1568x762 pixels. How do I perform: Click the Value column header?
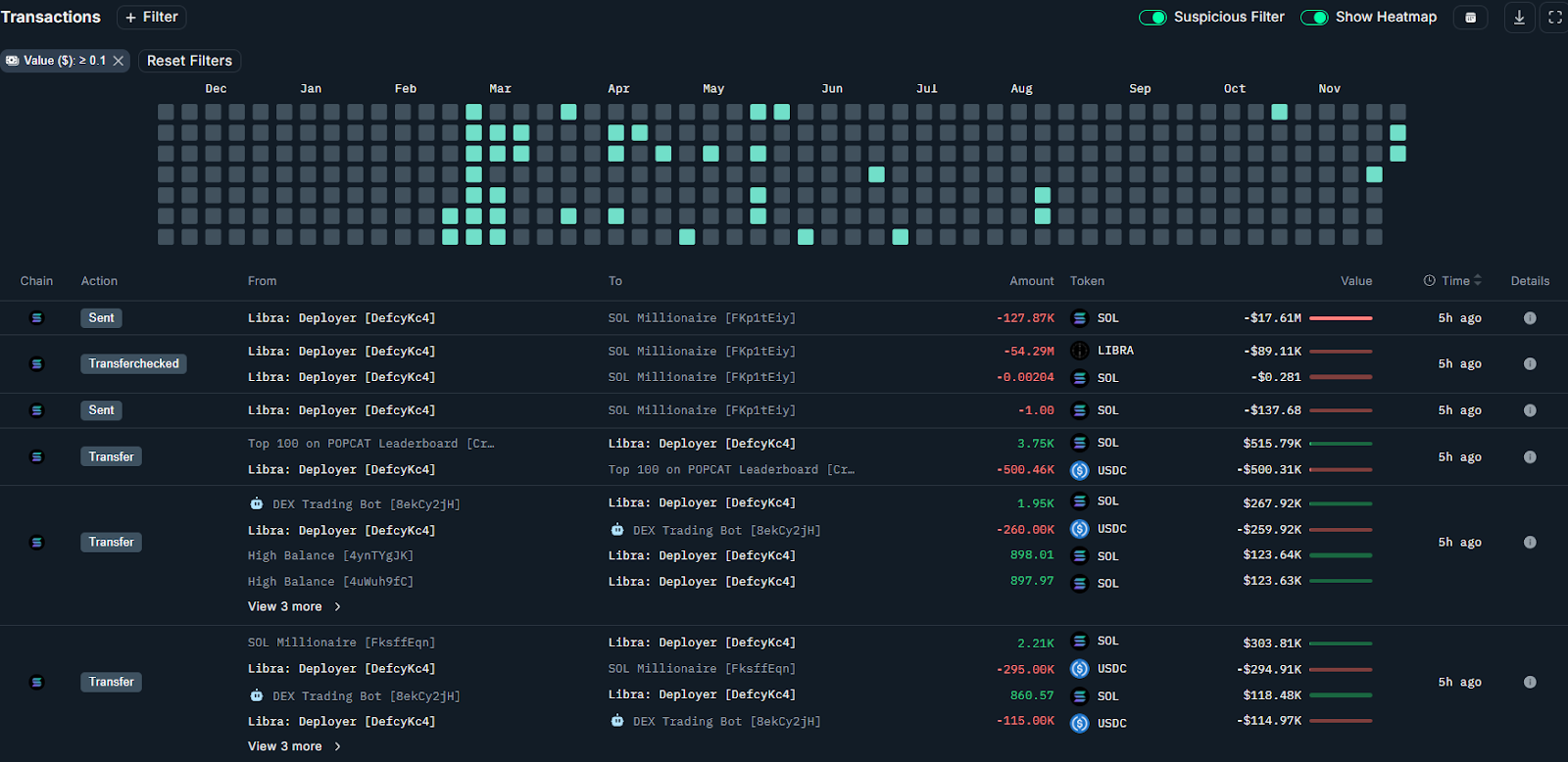pos(1356,281)
